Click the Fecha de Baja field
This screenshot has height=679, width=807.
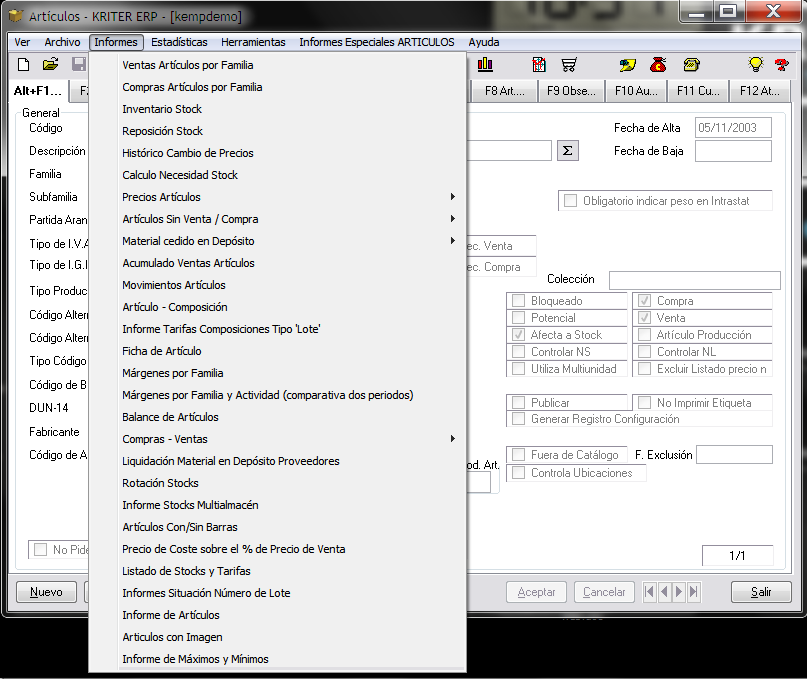point(733,151)
